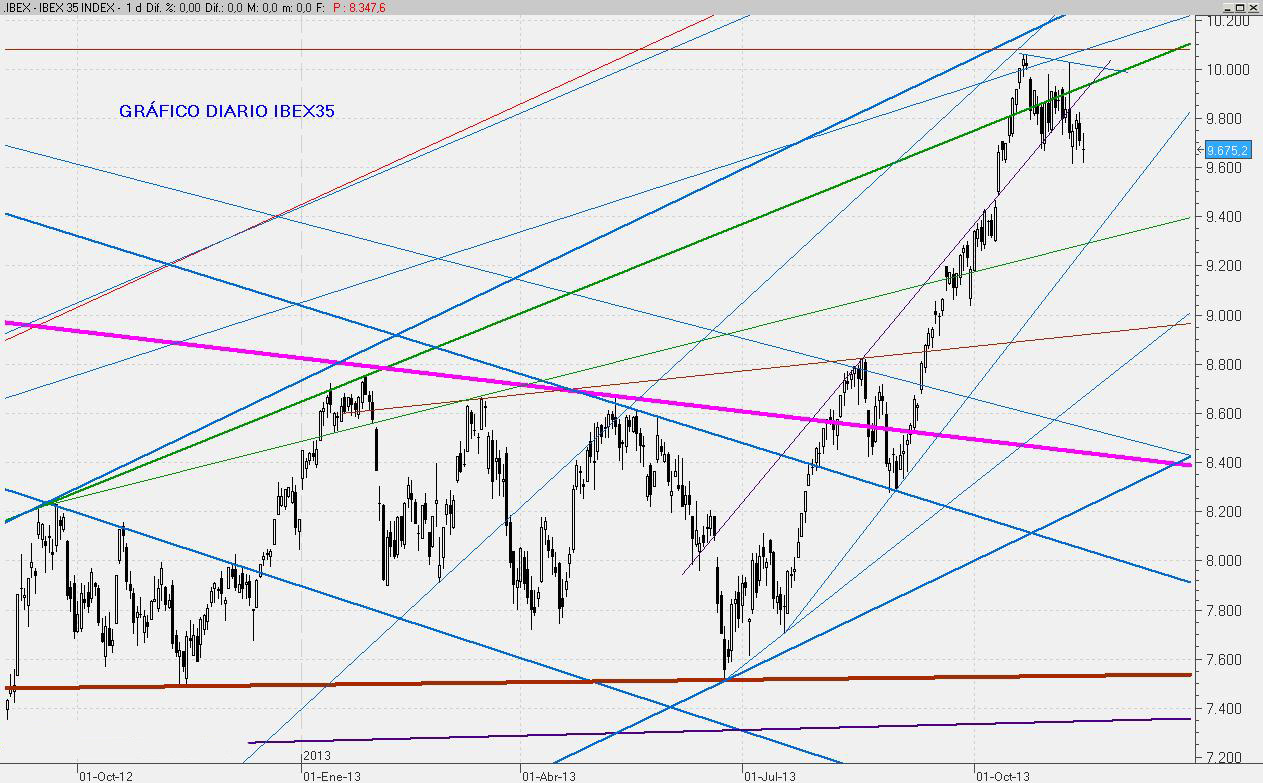
Task: Click the GRÁFICO DIARIO IBEX35 text annotation
Action: tap(227, 111)
